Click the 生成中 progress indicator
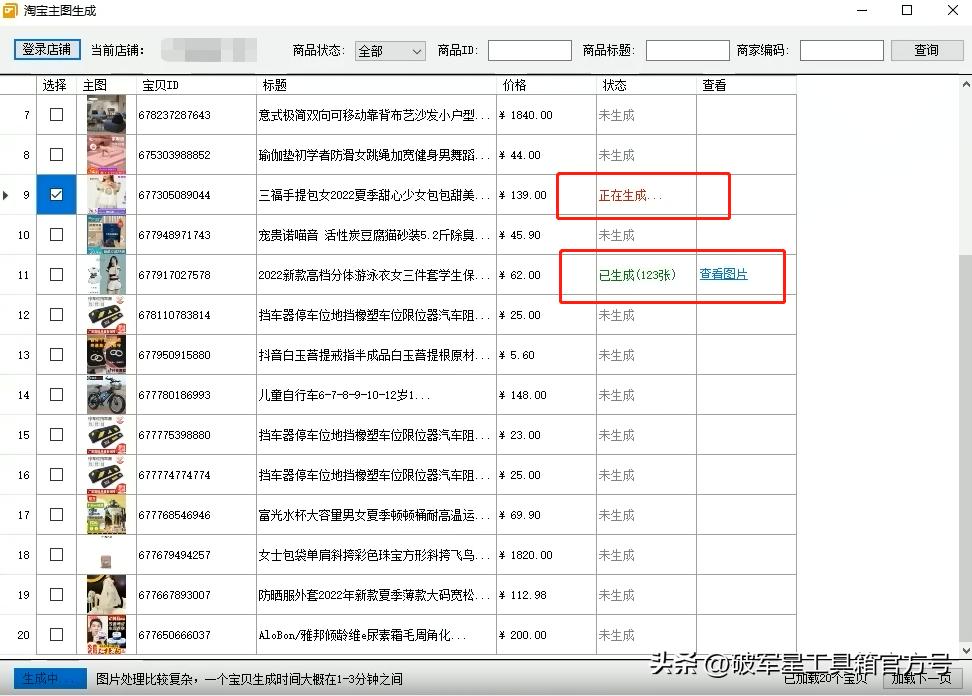Image resolution: width=972 pixels, height=696 pixels. click(48, 678)
